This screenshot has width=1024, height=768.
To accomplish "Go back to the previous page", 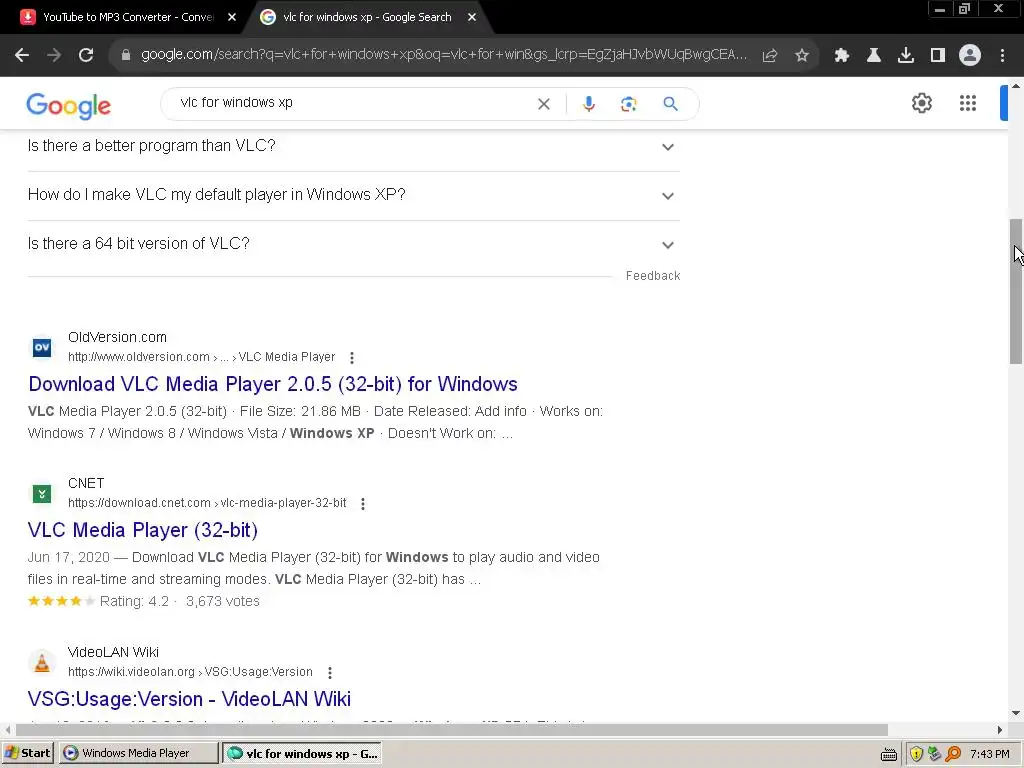I will (22, 56).
